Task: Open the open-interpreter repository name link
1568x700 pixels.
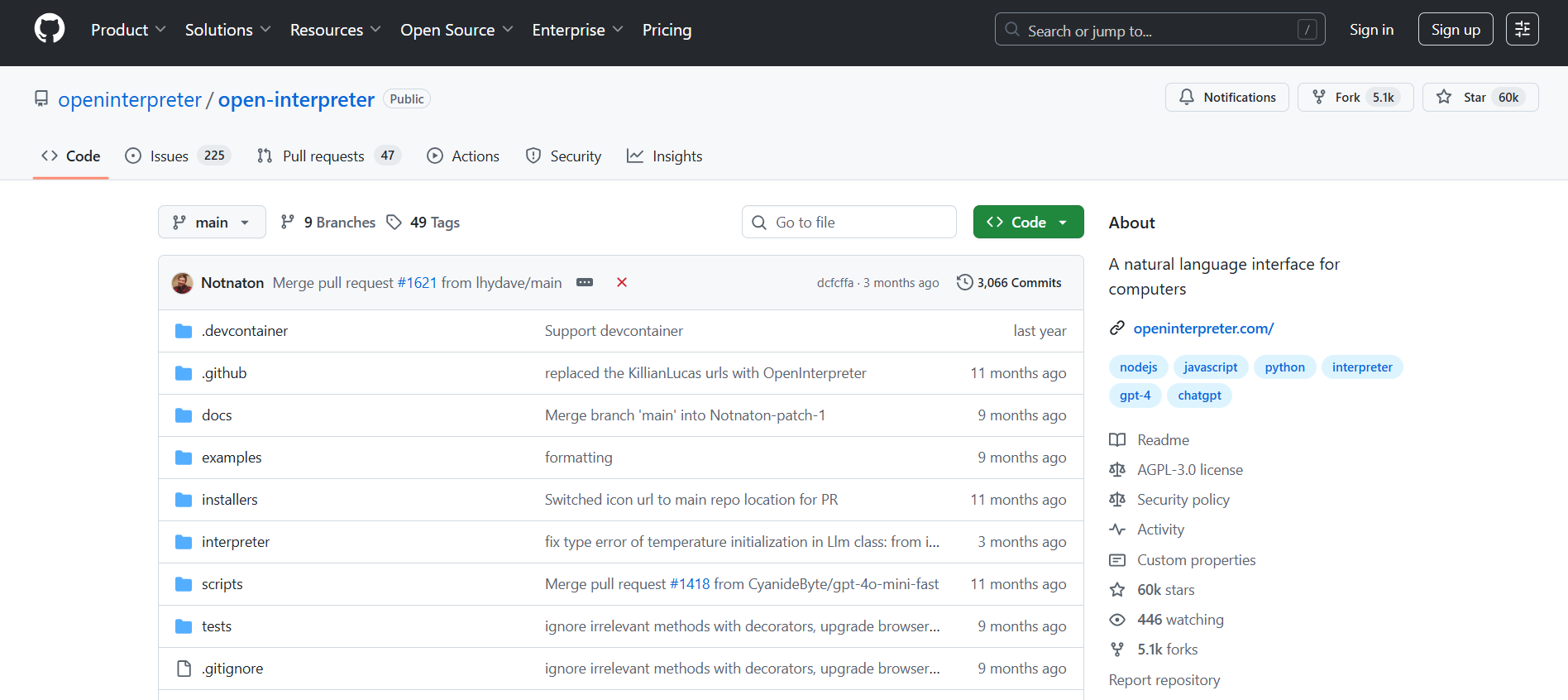Action: pyautogui.click(x=296, y=99)
